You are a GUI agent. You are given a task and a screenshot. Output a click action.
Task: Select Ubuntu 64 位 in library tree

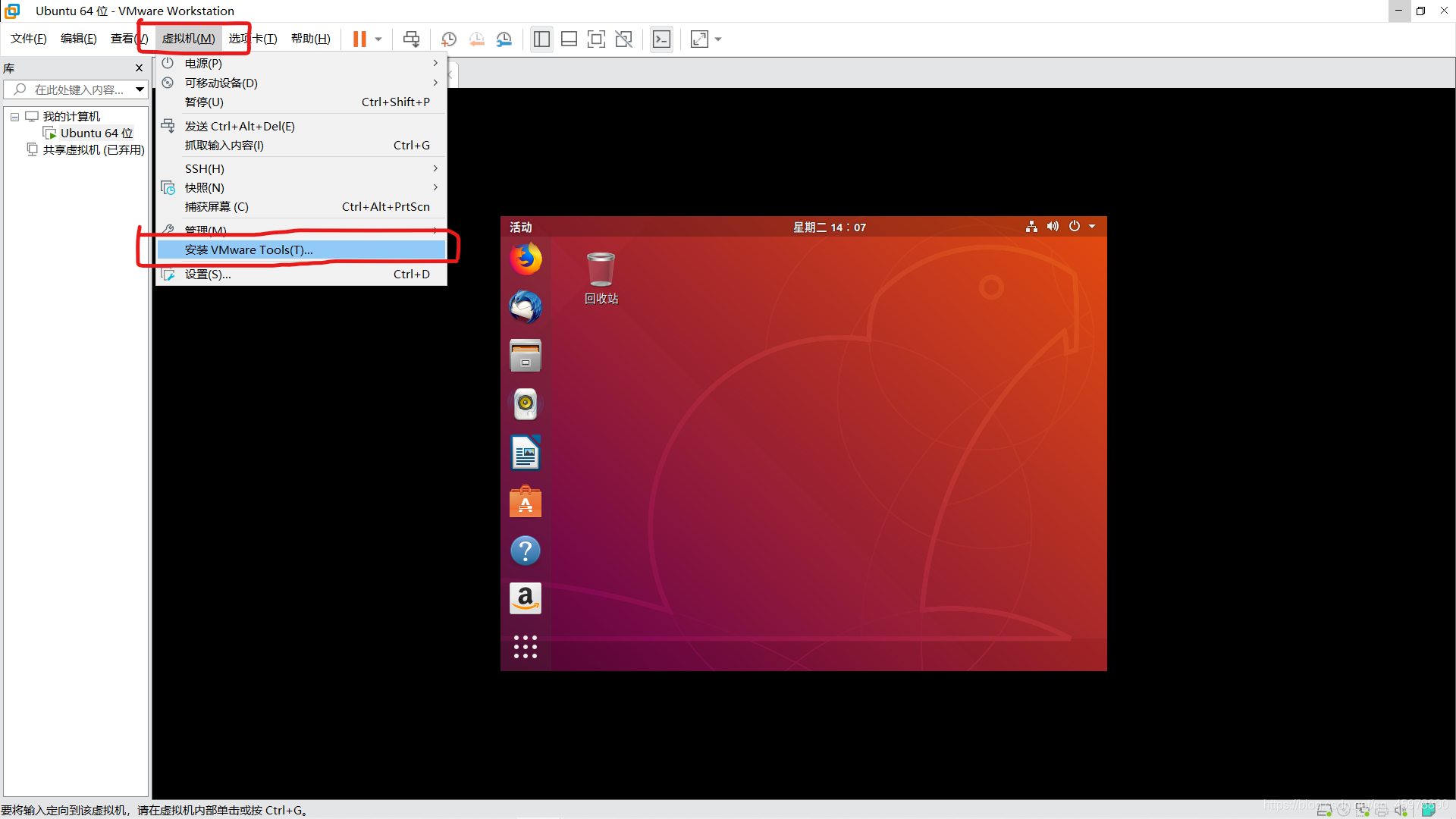pyautogui.click(x=96, y=133)
